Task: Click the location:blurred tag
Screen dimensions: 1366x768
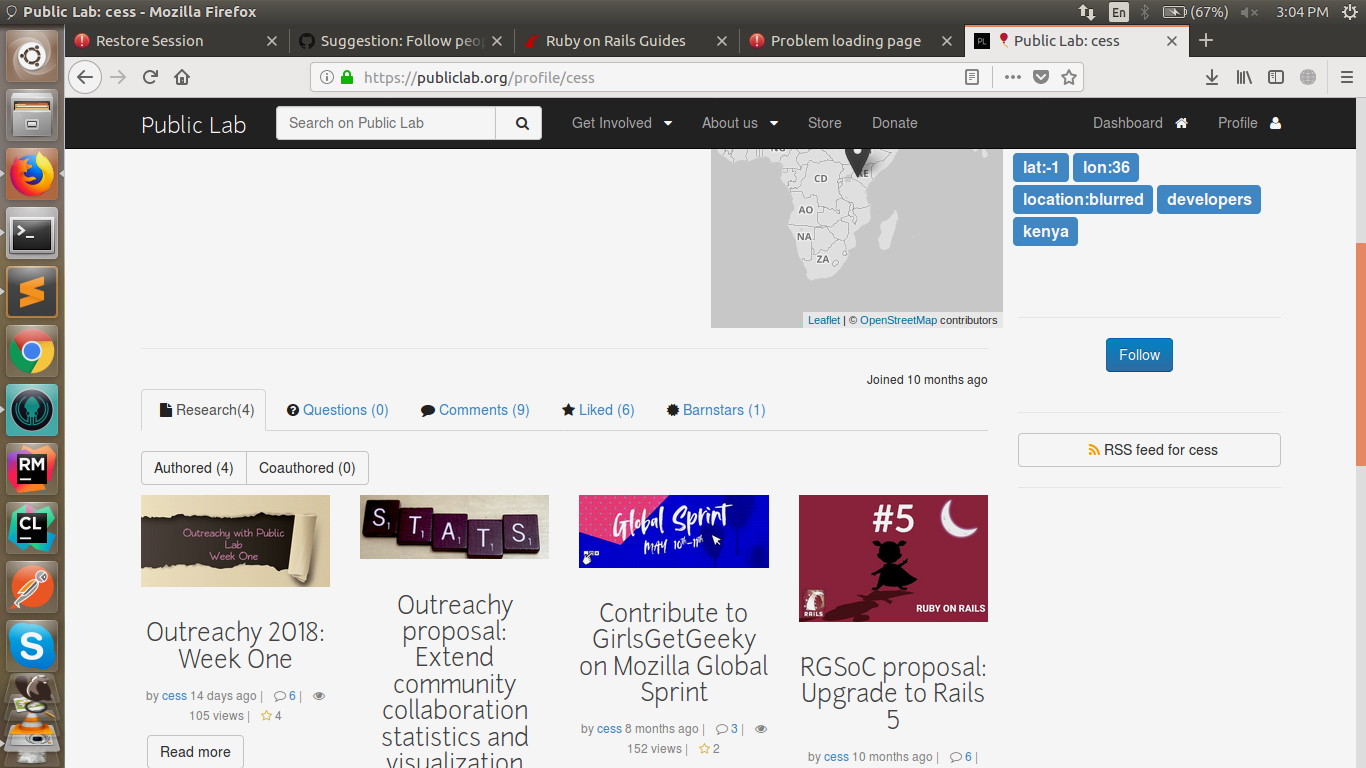Action: click(1083, 199)
